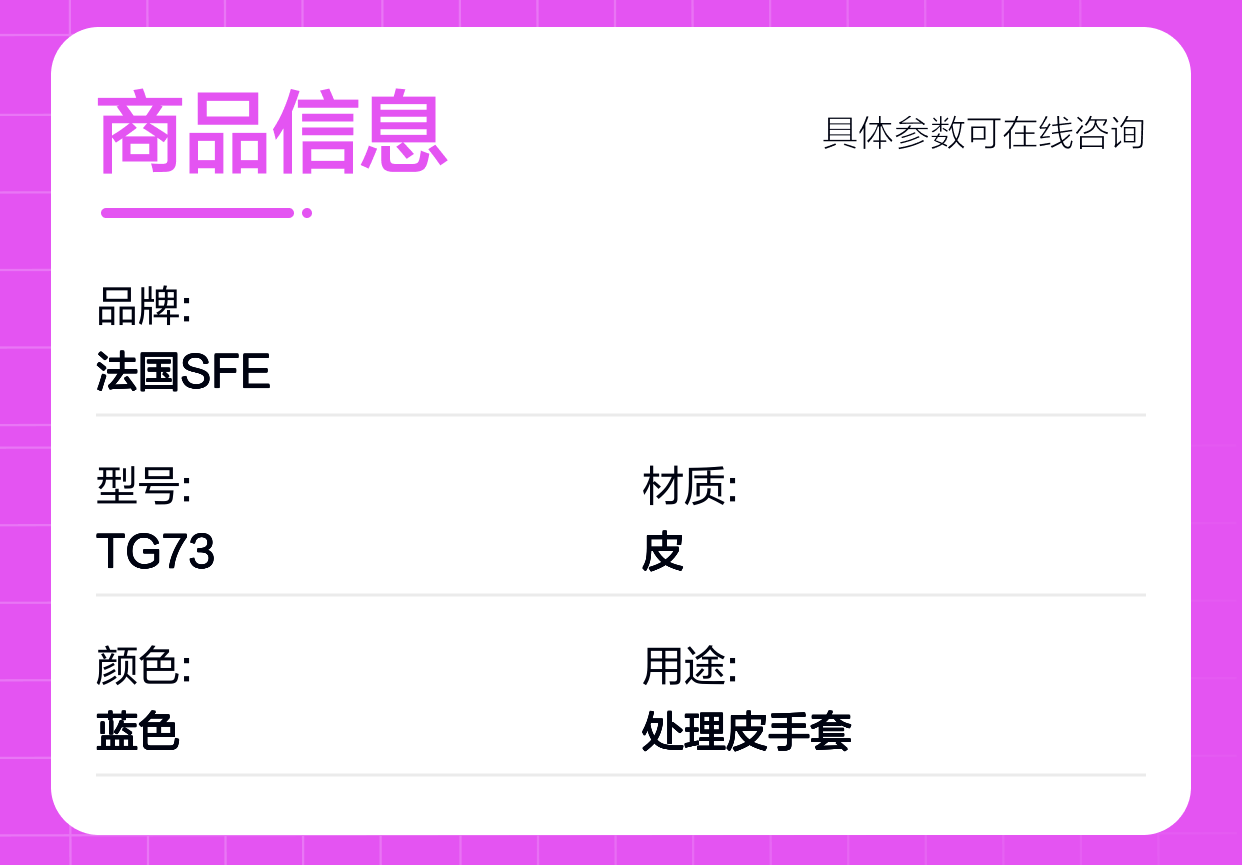
Task: Click the brand value 法国SFE
Action: pos(184,372)
